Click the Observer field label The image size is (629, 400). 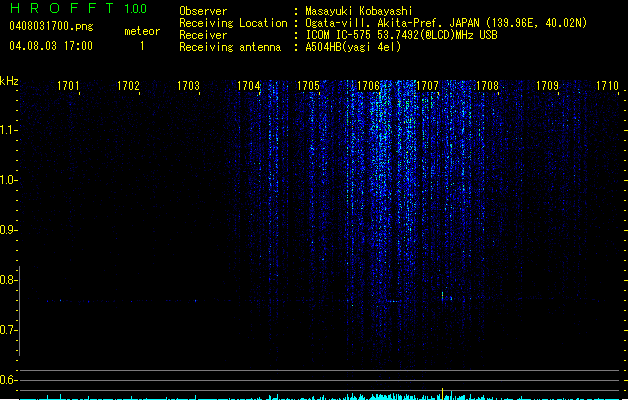pos(203,11)
